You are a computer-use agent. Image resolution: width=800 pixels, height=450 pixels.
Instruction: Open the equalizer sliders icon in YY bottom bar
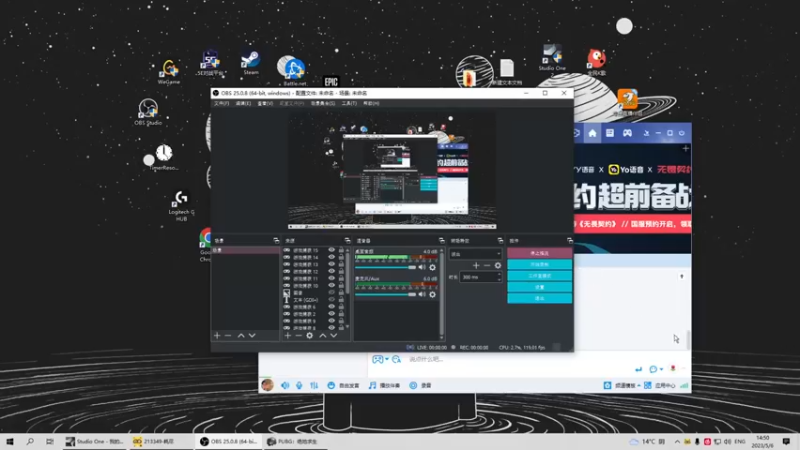(x=314, y=385)
